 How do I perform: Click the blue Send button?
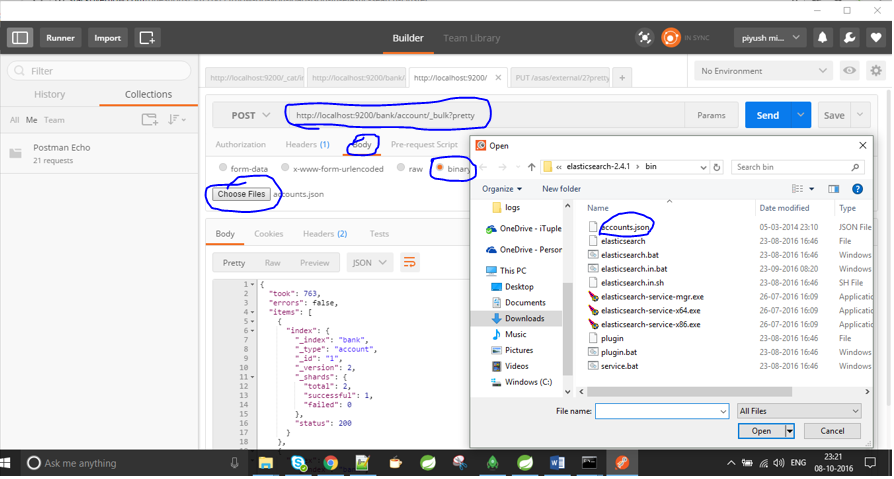768,115
